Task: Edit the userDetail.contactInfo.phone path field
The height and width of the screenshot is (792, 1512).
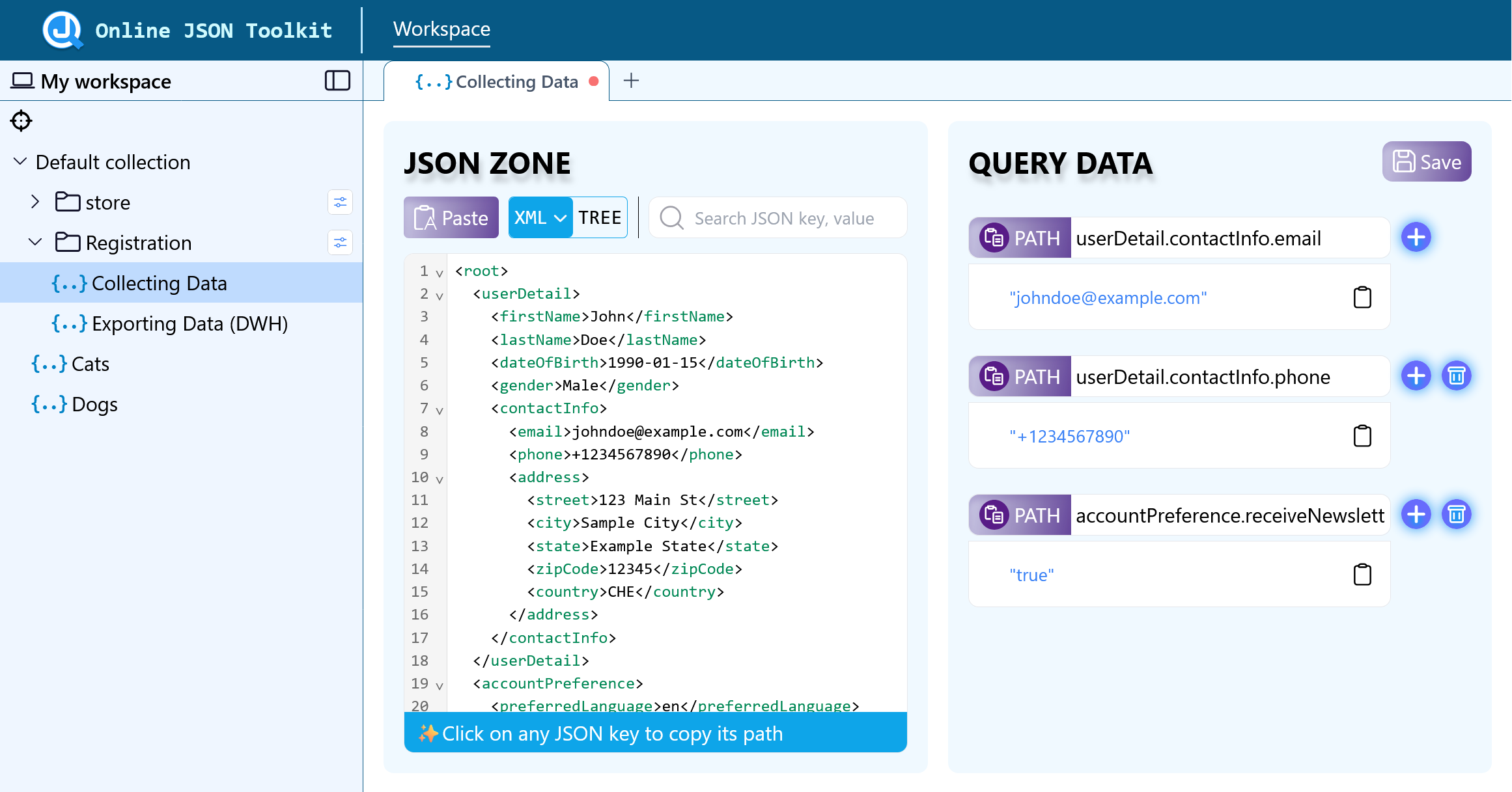Action: pyautogui.click(x=1231, y=377)
